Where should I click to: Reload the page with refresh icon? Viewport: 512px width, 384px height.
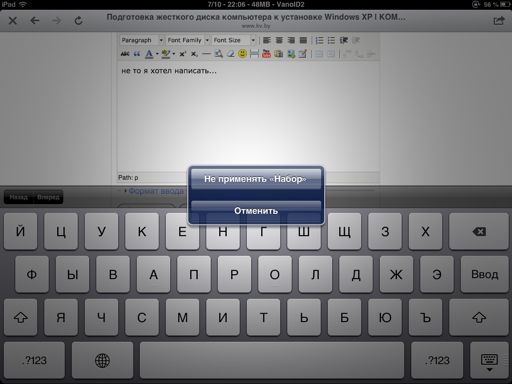[79, 21]
